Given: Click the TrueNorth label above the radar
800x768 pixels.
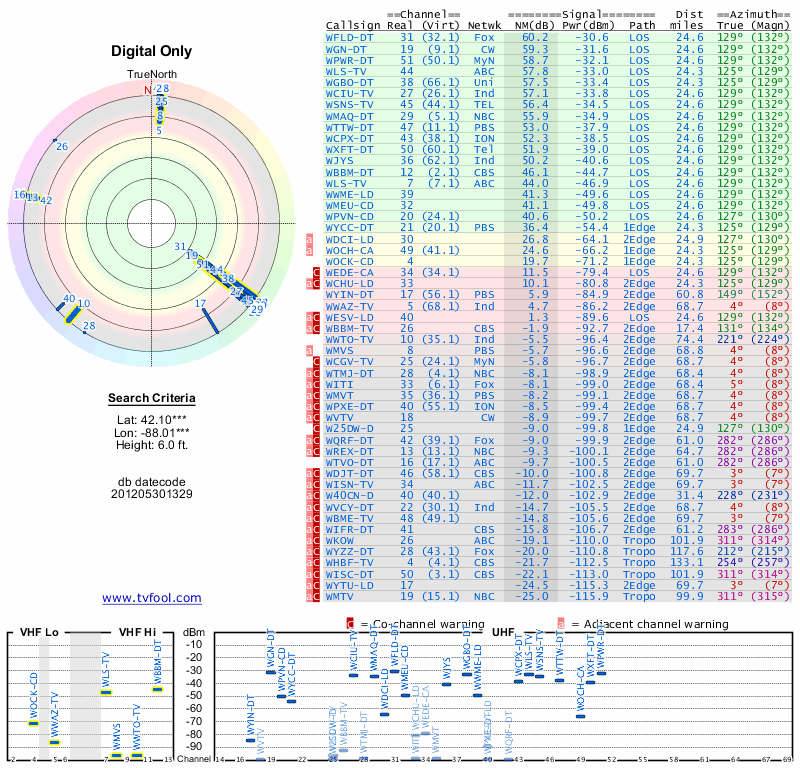Looking at the screenshot, I should tap(152, 75).
